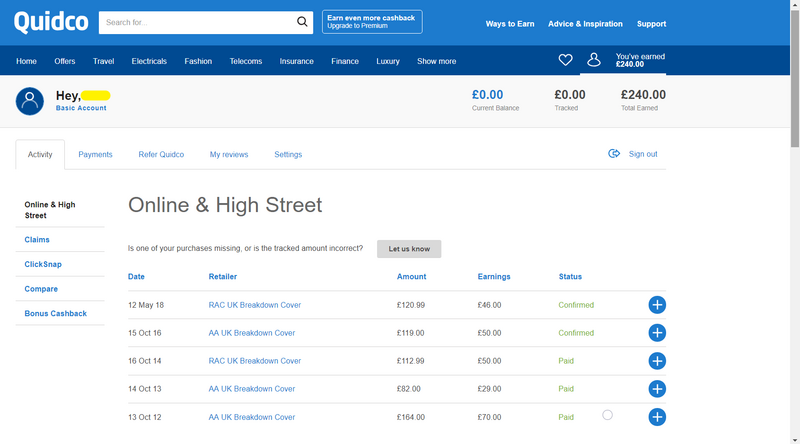Open the Electricals category
This screenshot has width=800, height=444.
tap(149, 61)
